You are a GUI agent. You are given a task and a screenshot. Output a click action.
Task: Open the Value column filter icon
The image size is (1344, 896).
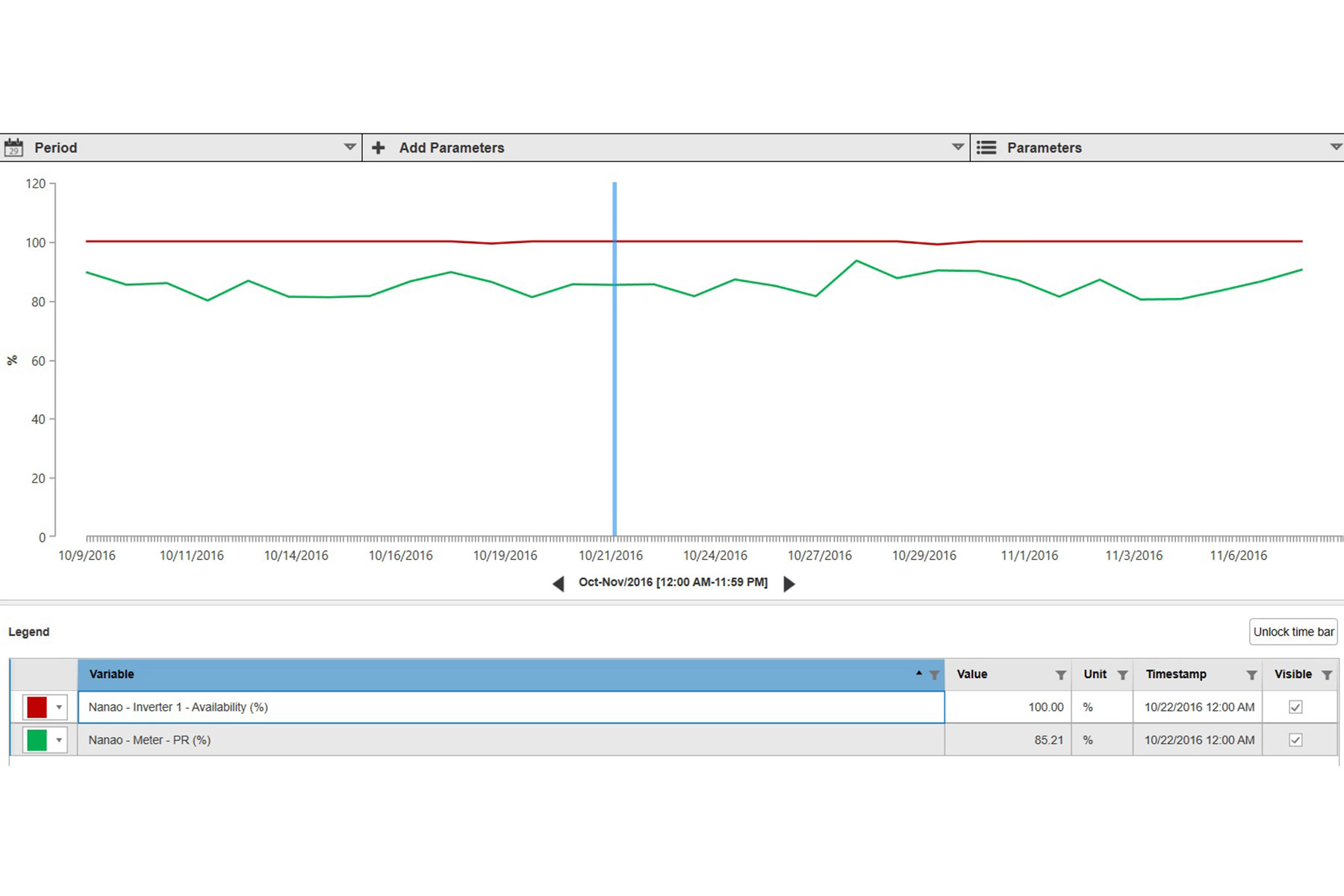pyautogui.click(x=1060, y=675)
